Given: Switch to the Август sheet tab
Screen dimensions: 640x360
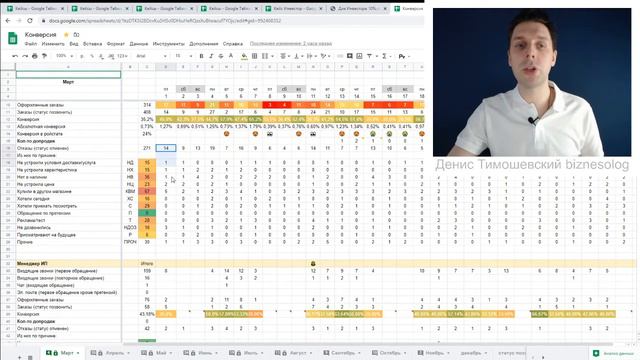Looking at the screenshot, I should pyautogui.click(x=293, y=353).
